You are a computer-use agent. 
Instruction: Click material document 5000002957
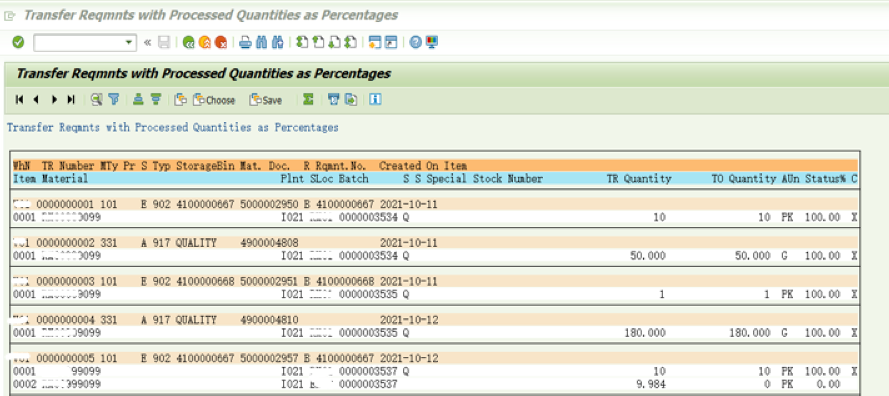coord(269,359)
